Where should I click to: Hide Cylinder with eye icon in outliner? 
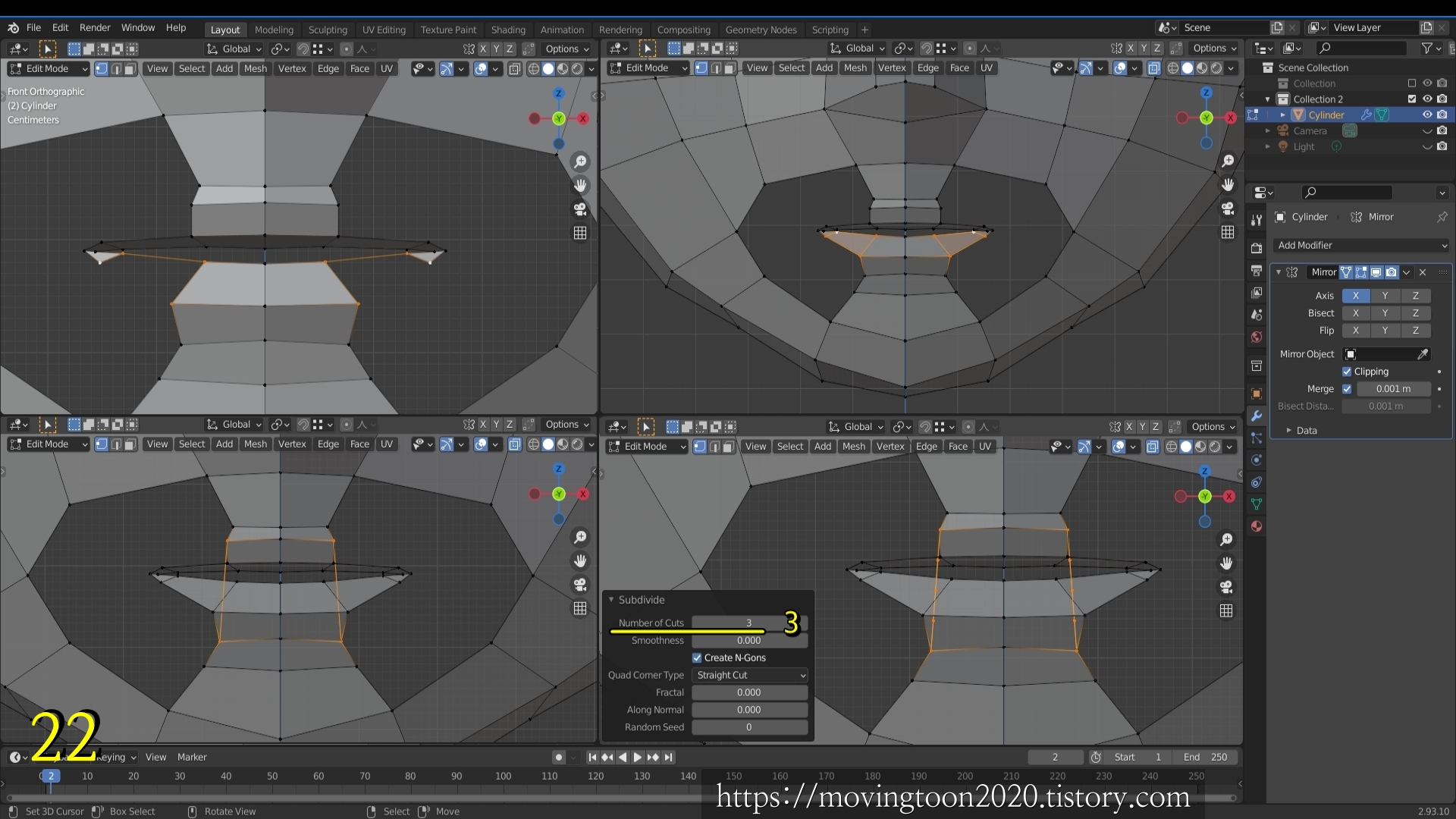coord(1427,115)
